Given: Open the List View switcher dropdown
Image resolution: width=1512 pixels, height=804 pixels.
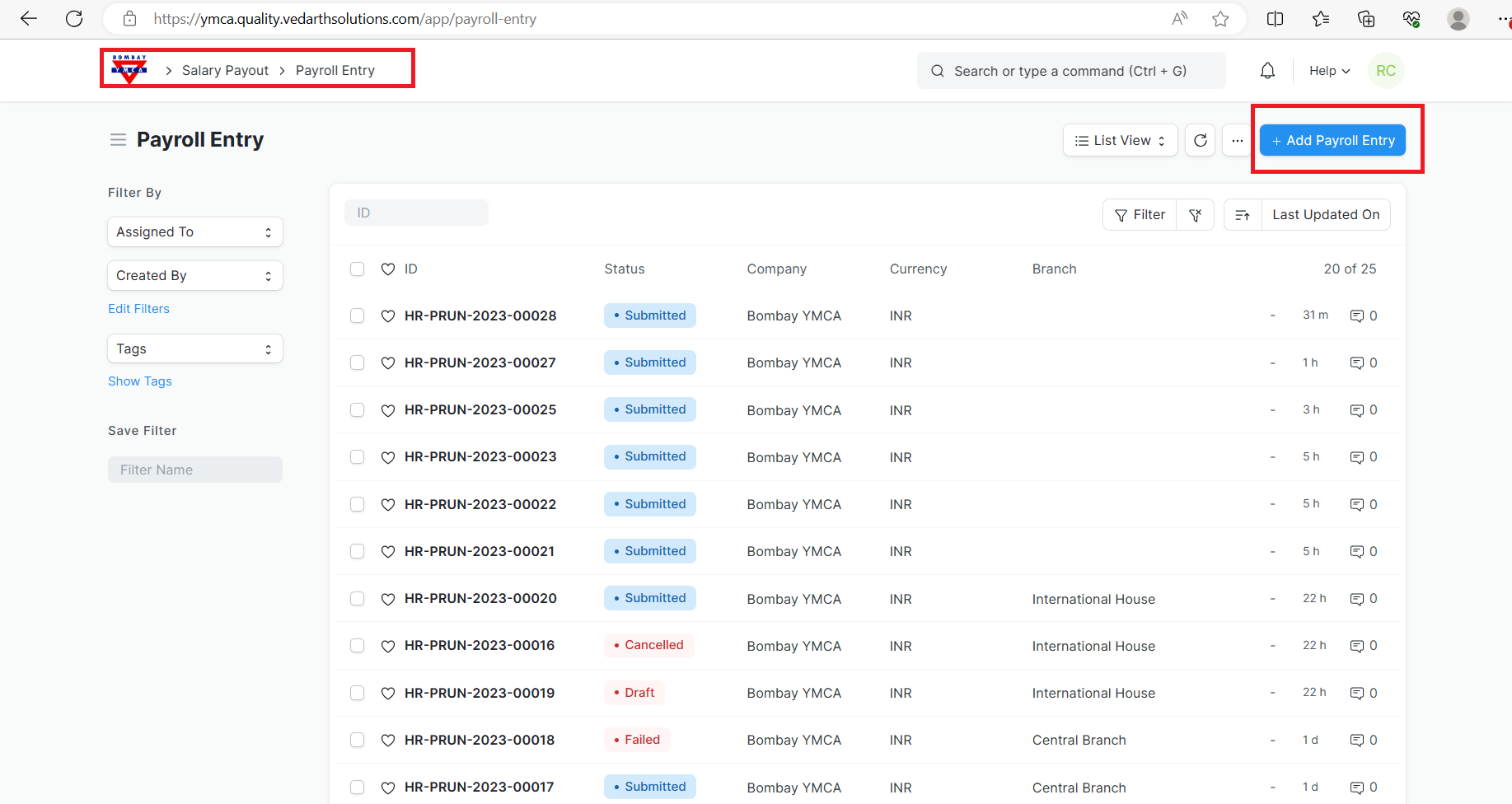Looking at the screenshot, I should point(1120,141).
